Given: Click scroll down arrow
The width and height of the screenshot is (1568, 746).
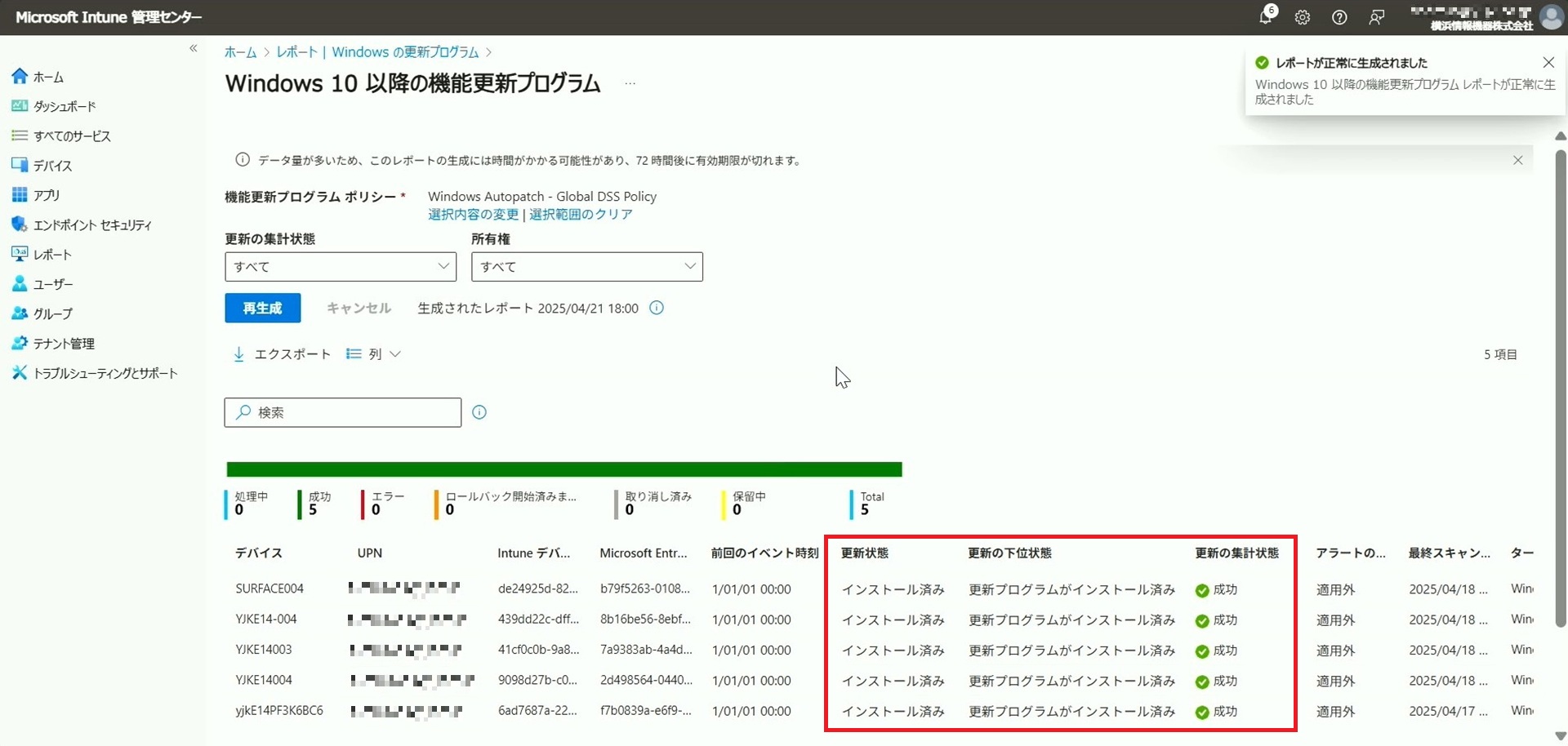Looking at the screenshot, I should (1561, 737).
